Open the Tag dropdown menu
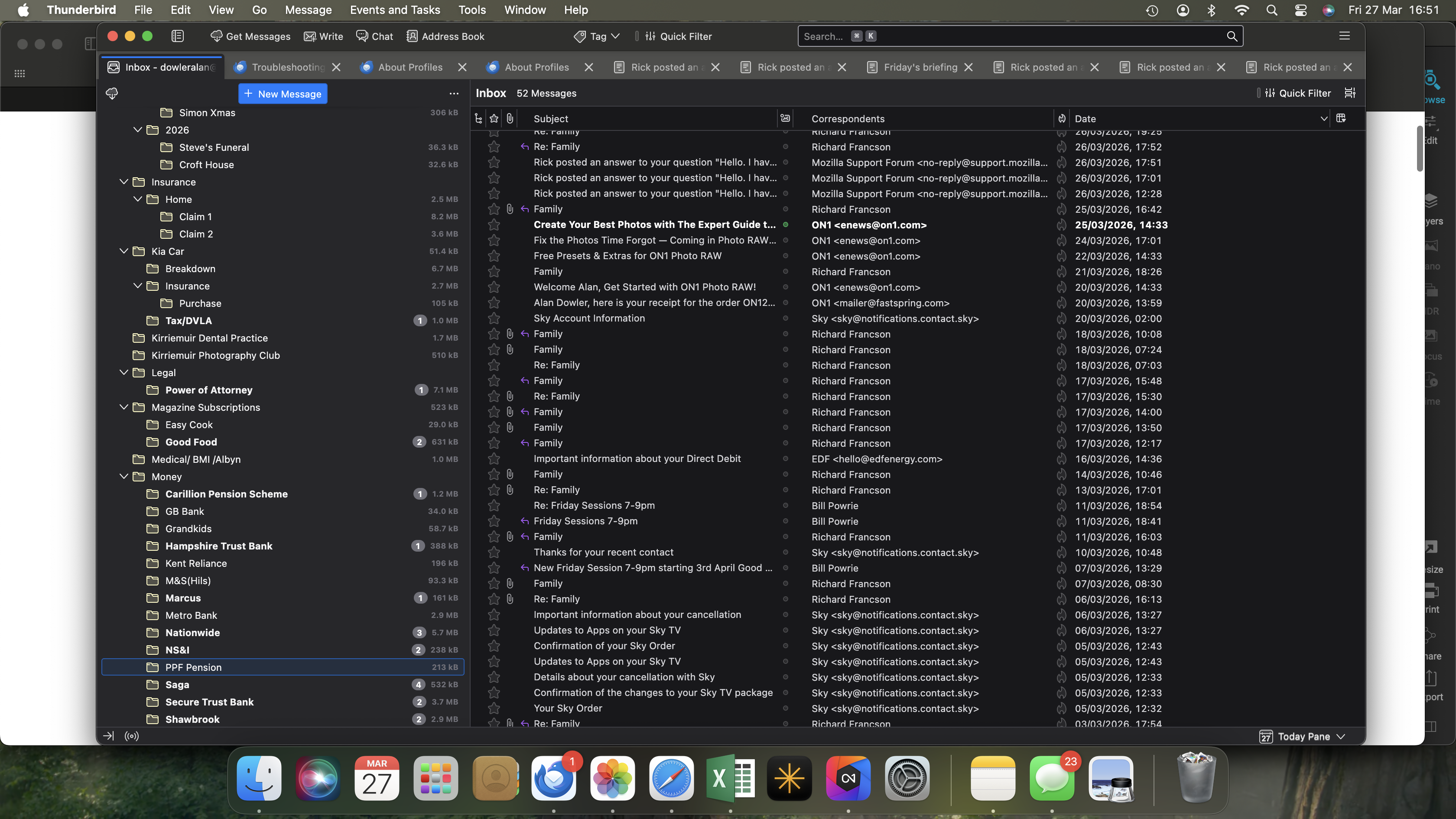Screen dimensions: 1456x819 (598, 36)
